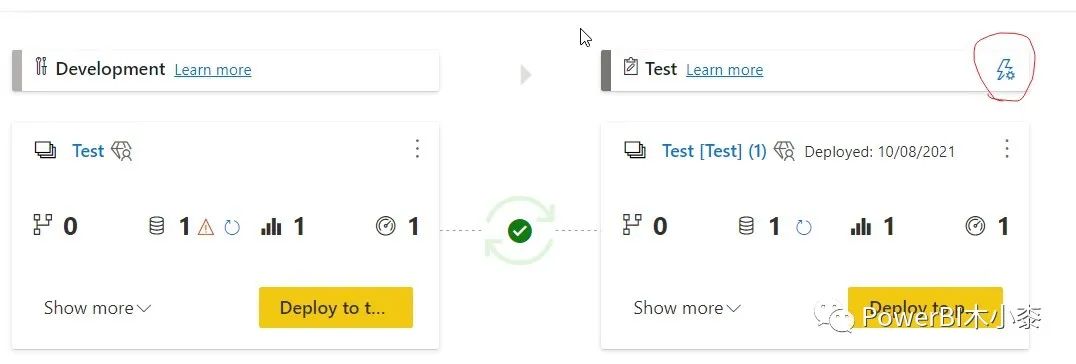Click datasets cylinder icon in Test card
The image size is (1076, 364).
747,226
